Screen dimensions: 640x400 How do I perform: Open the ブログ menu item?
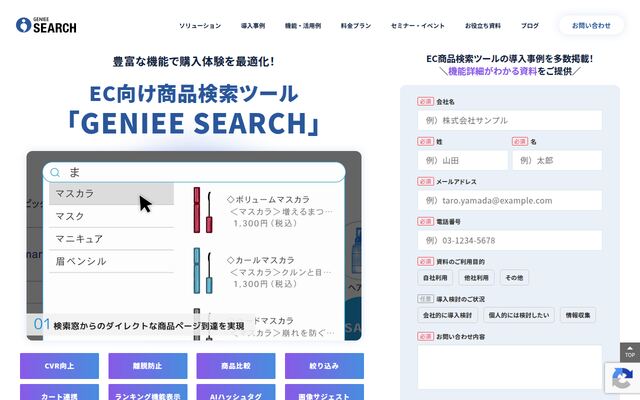coord(530,26)
